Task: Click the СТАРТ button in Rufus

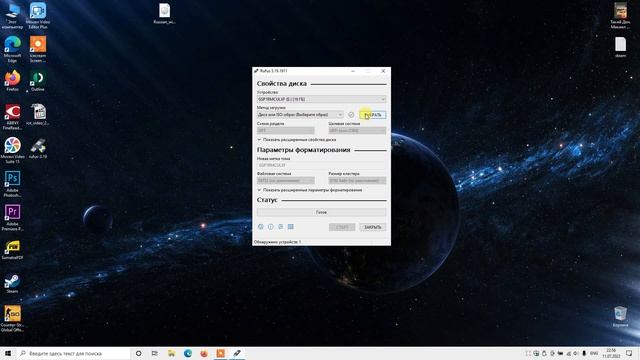Action: [x=342, y=227]
